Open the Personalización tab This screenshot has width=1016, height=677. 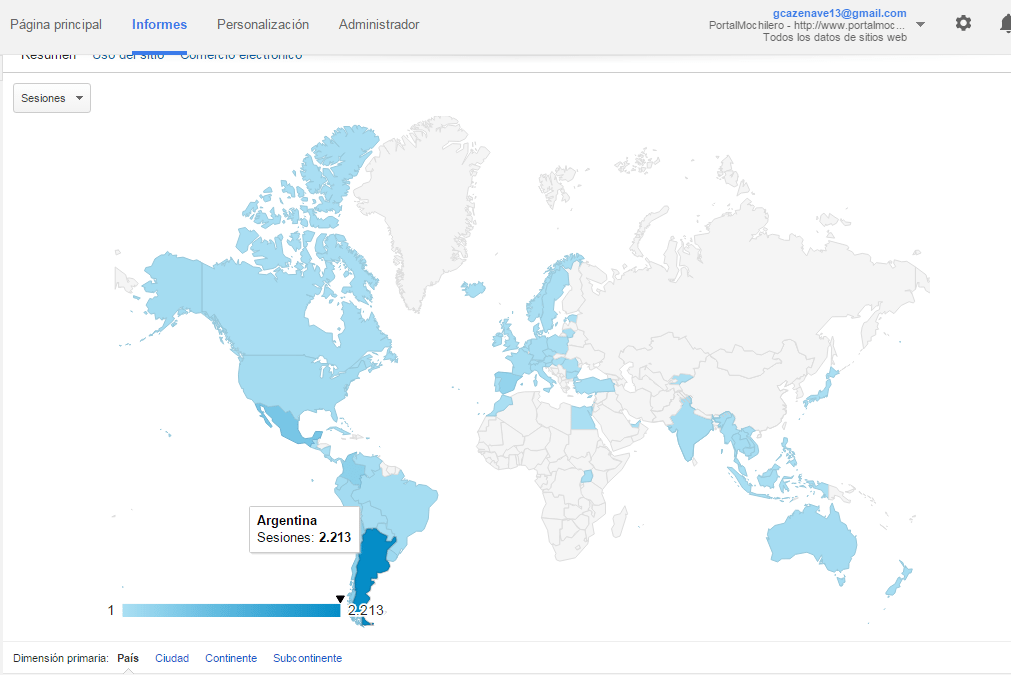[x=263, y=25]
